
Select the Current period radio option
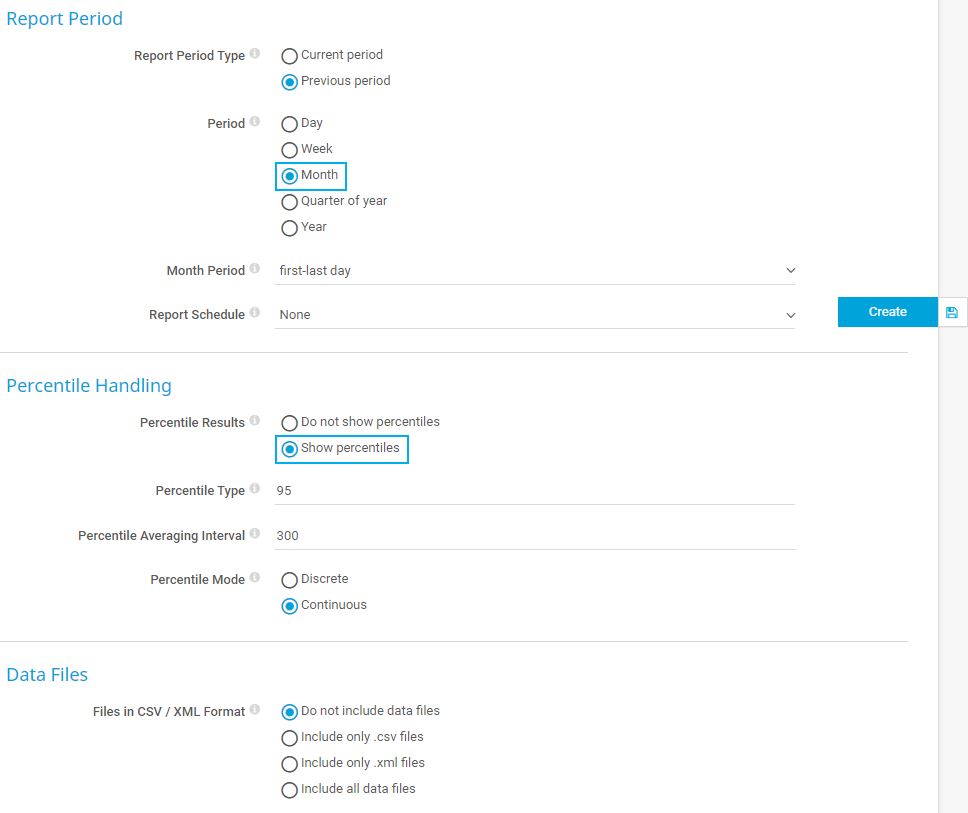pos(290,56)
